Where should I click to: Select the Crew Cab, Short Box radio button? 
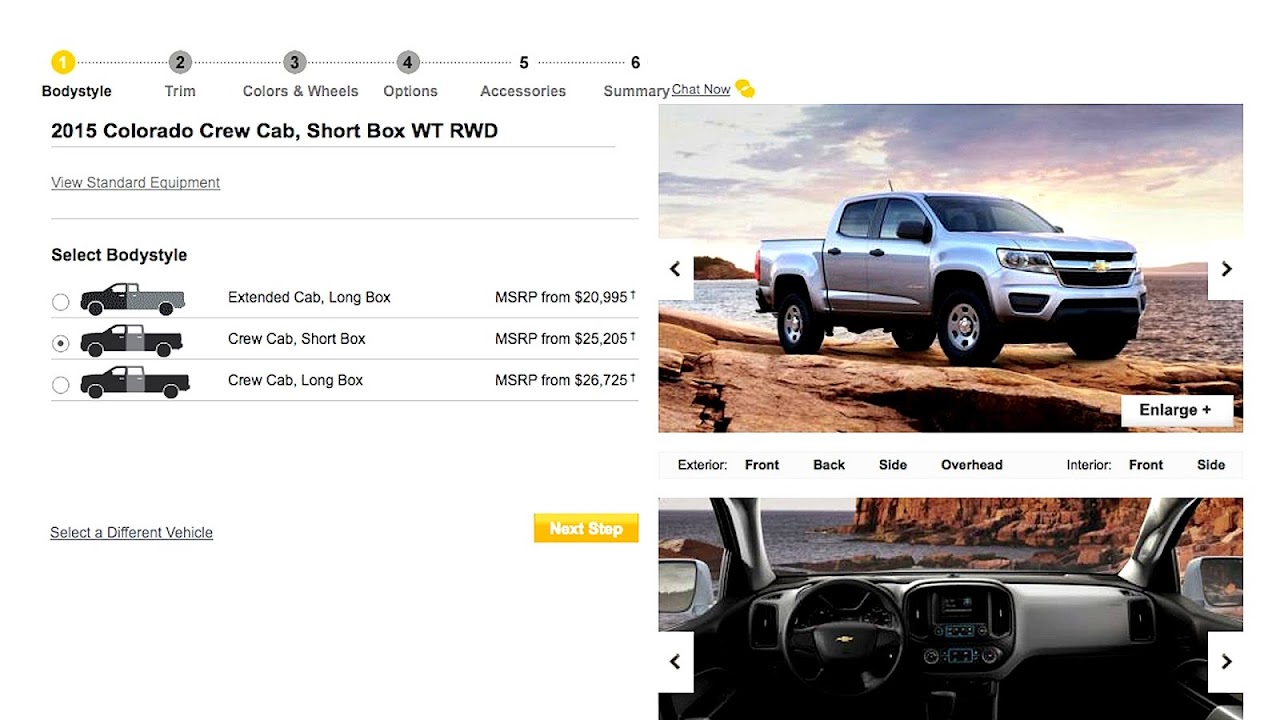61,343
